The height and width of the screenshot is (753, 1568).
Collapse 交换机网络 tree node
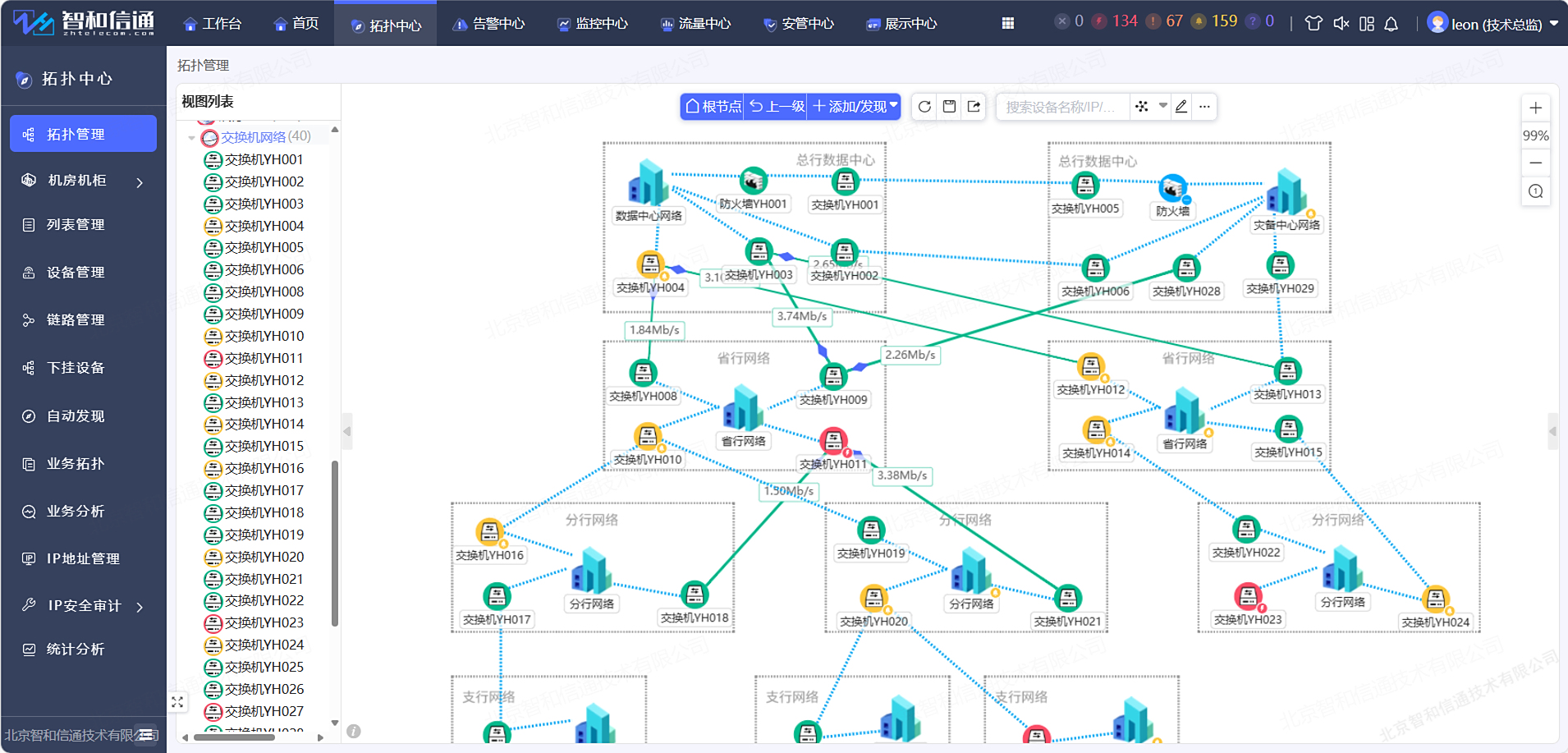point(191,138)
